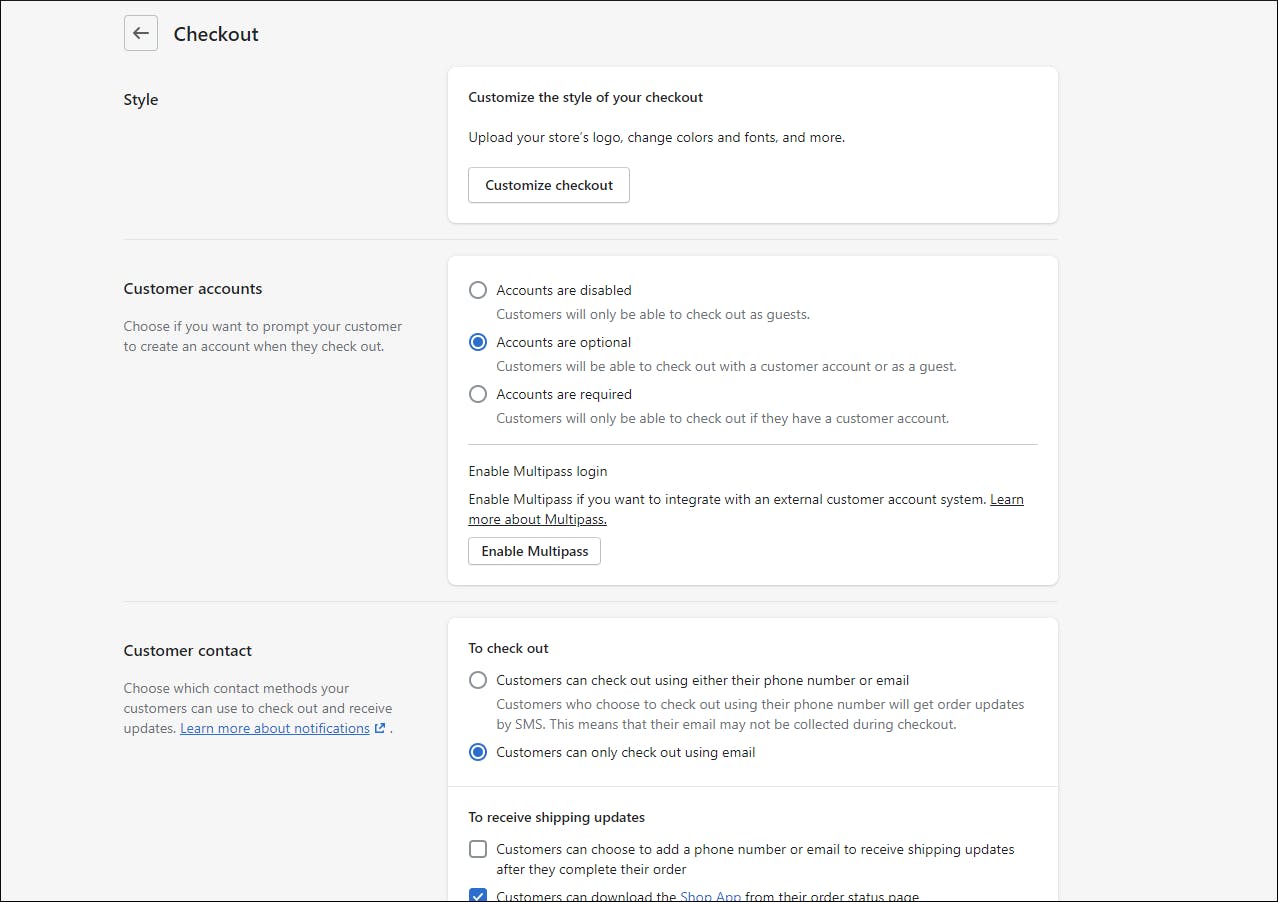The height and width of the screenshot is (902, 1278).
Task: Click 'Customize the style of your checkout' heading
Action: [586, 98]
